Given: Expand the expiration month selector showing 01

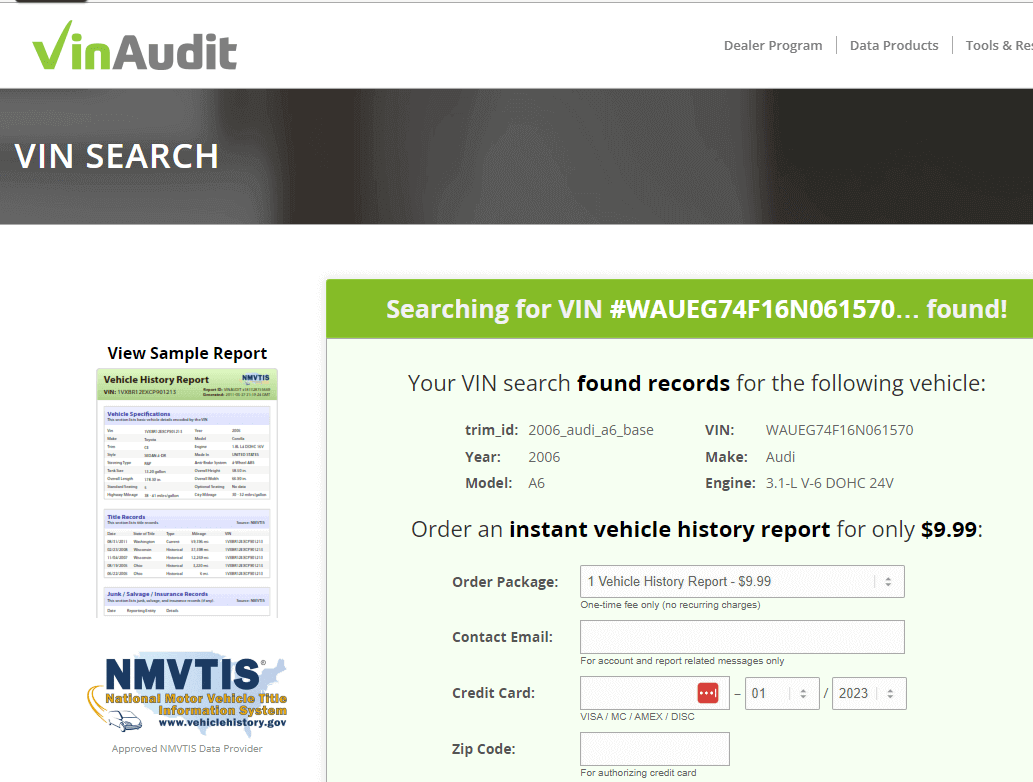Looking at the screenshot, I should click(x=782, y=692).
